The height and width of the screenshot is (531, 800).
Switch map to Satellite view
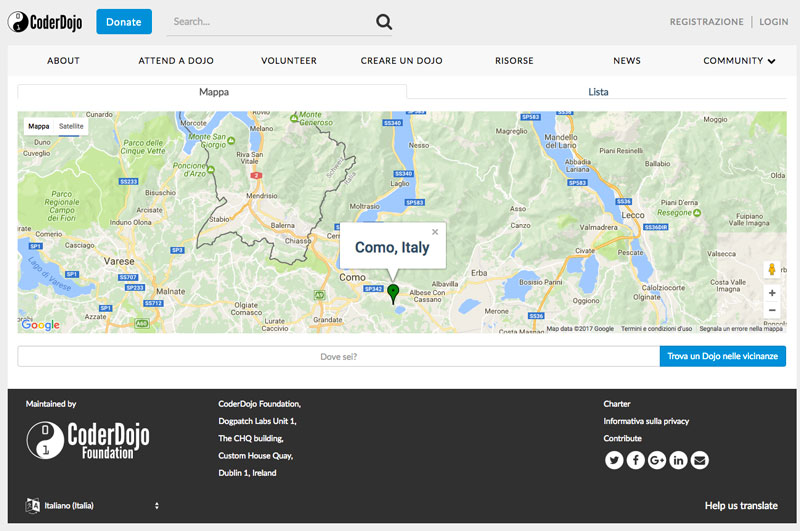(x=71, y=126)
